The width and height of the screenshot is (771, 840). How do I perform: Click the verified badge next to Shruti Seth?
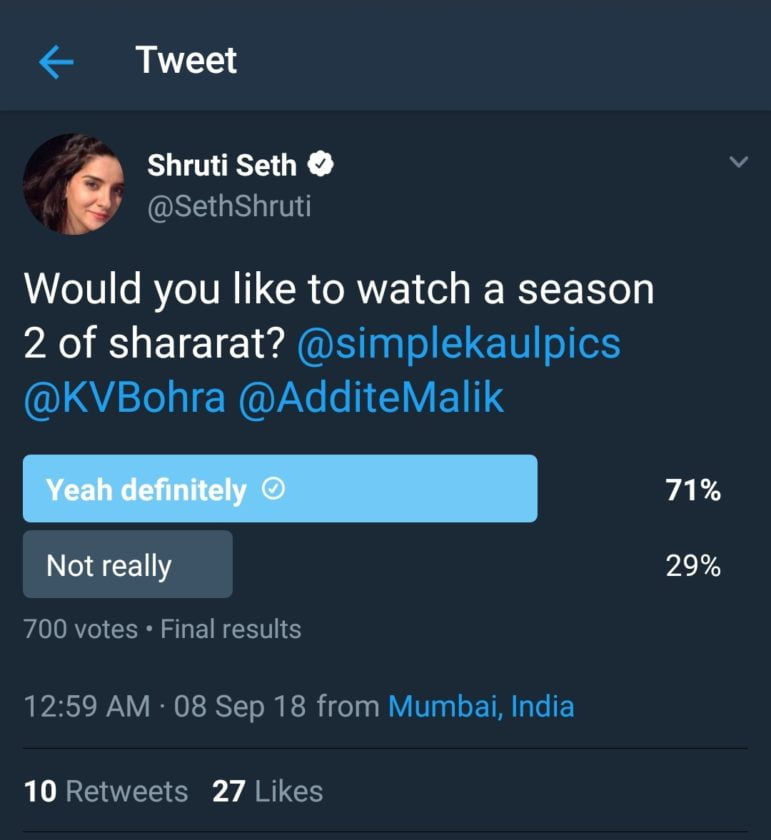pos(321,164)
